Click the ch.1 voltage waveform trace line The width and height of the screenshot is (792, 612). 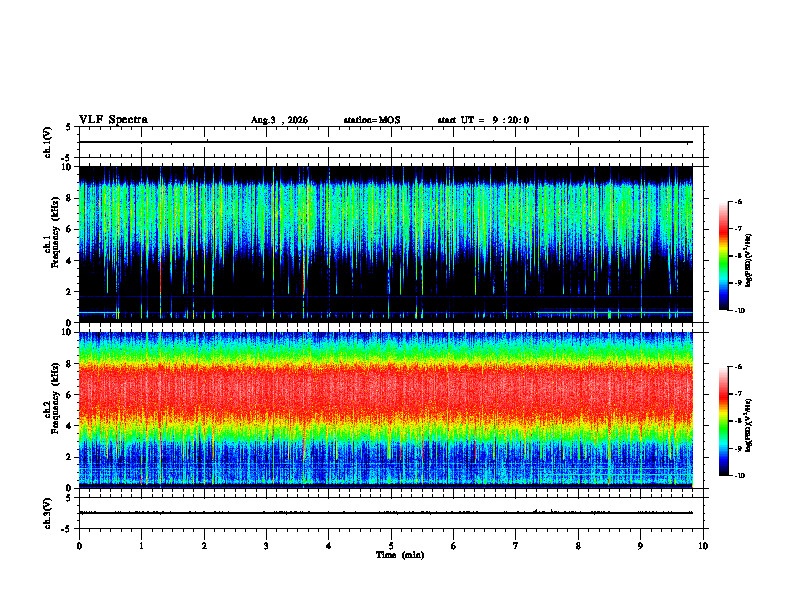386,142
